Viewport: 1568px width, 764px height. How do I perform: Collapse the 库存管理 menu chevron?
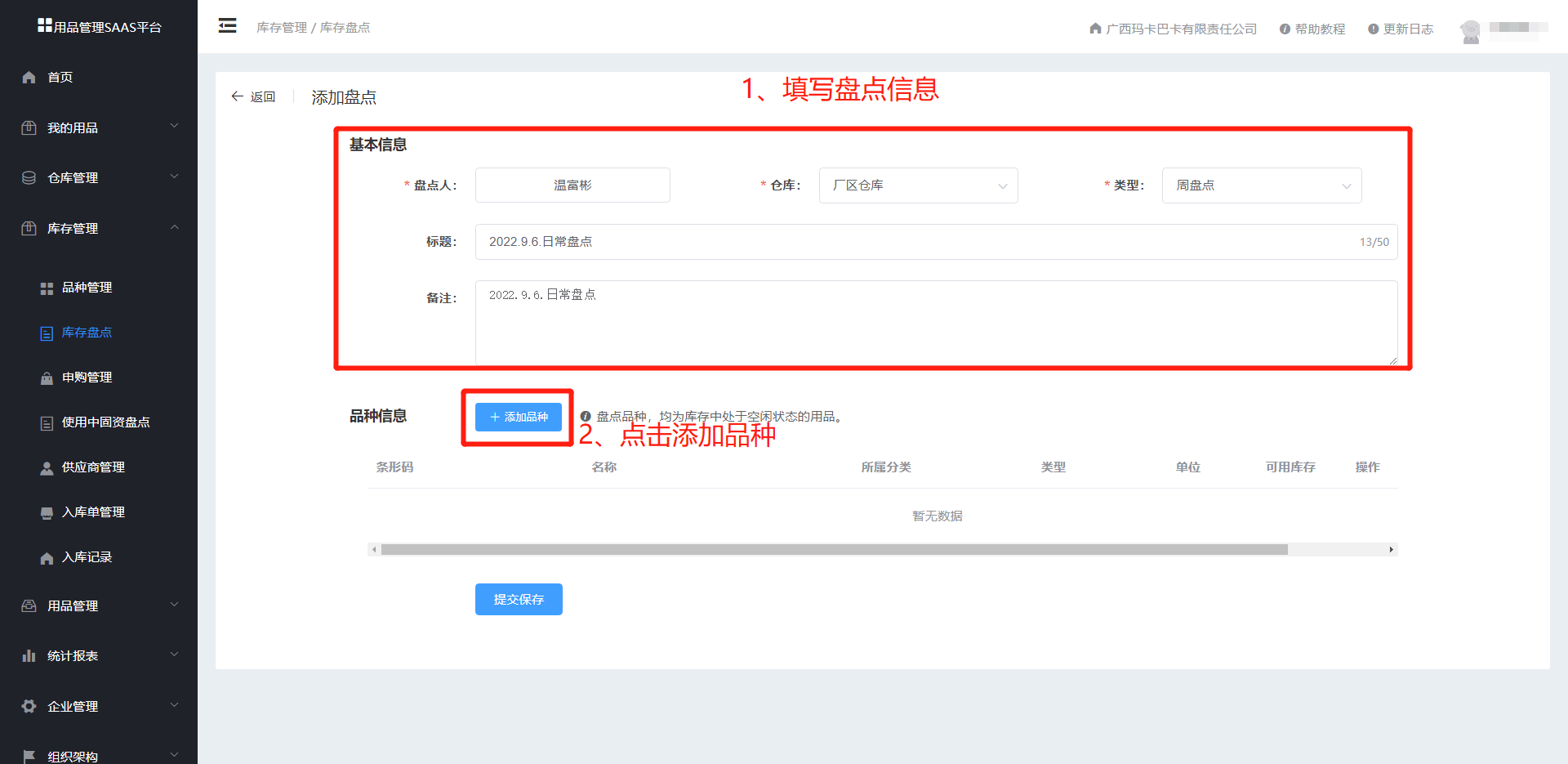tap(174, 227)
